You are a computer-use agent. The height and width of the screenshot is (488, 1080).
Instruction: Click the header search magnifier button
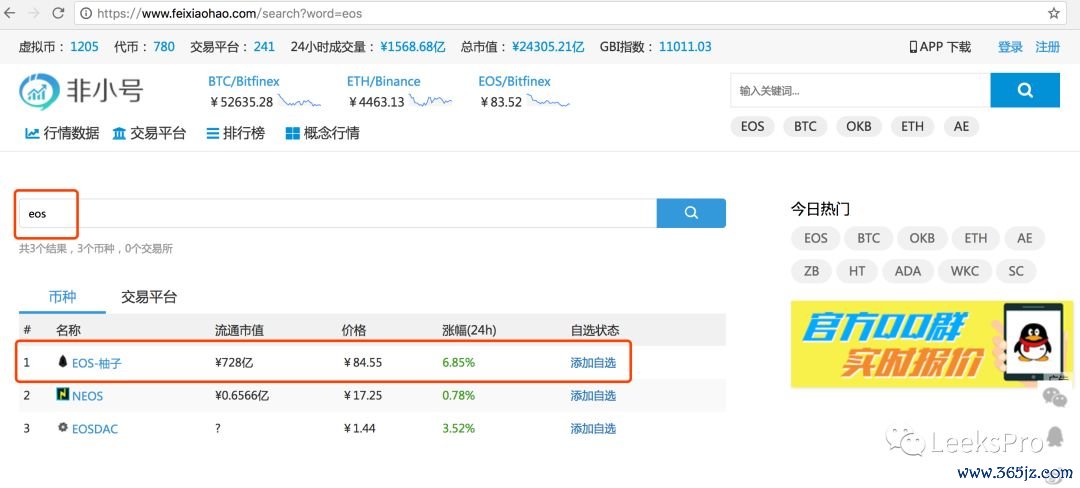coord(1025,90)
